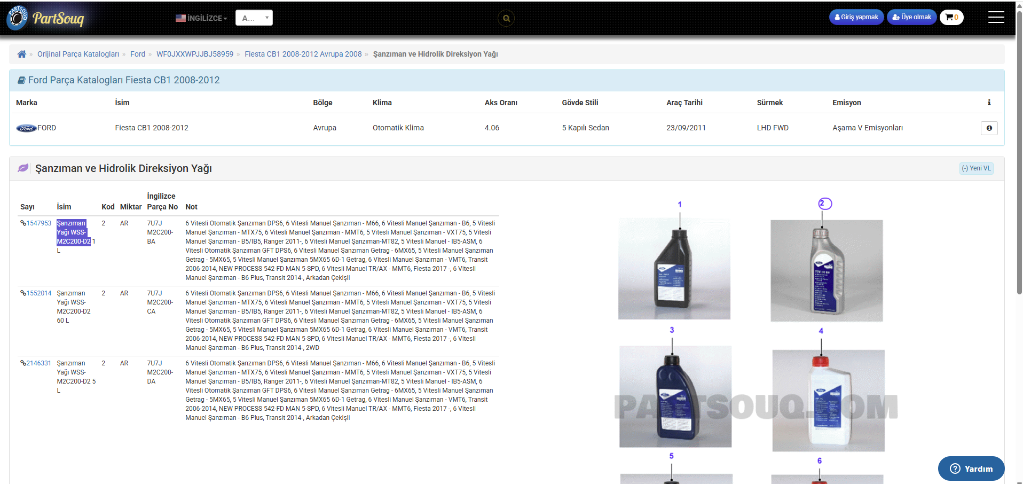Click the vehicle info icon button
1023x484 pixels.
(x=989, y=128)
